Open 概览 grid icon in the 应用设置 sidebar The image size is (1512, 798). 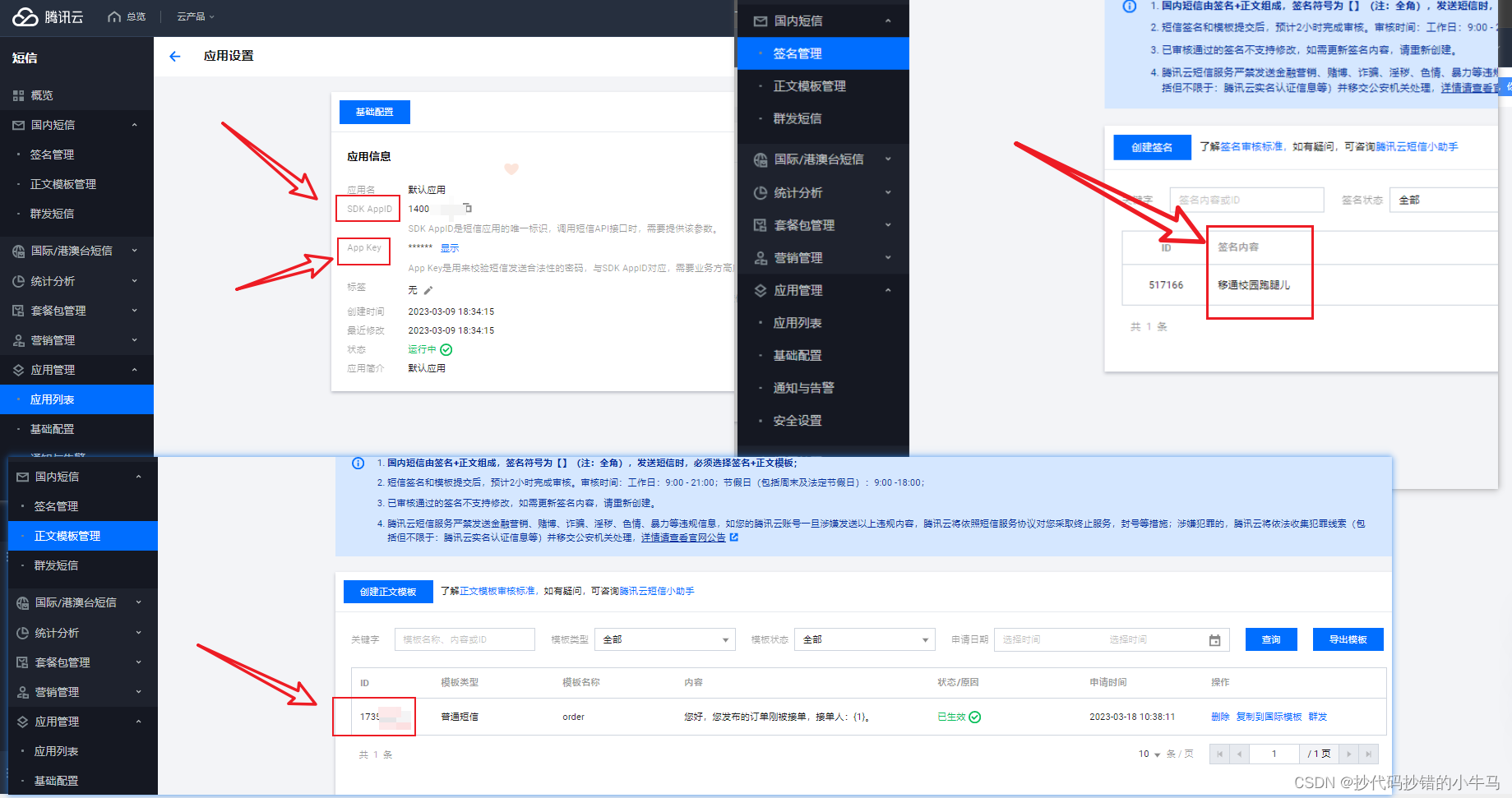(x=18, y=95)
